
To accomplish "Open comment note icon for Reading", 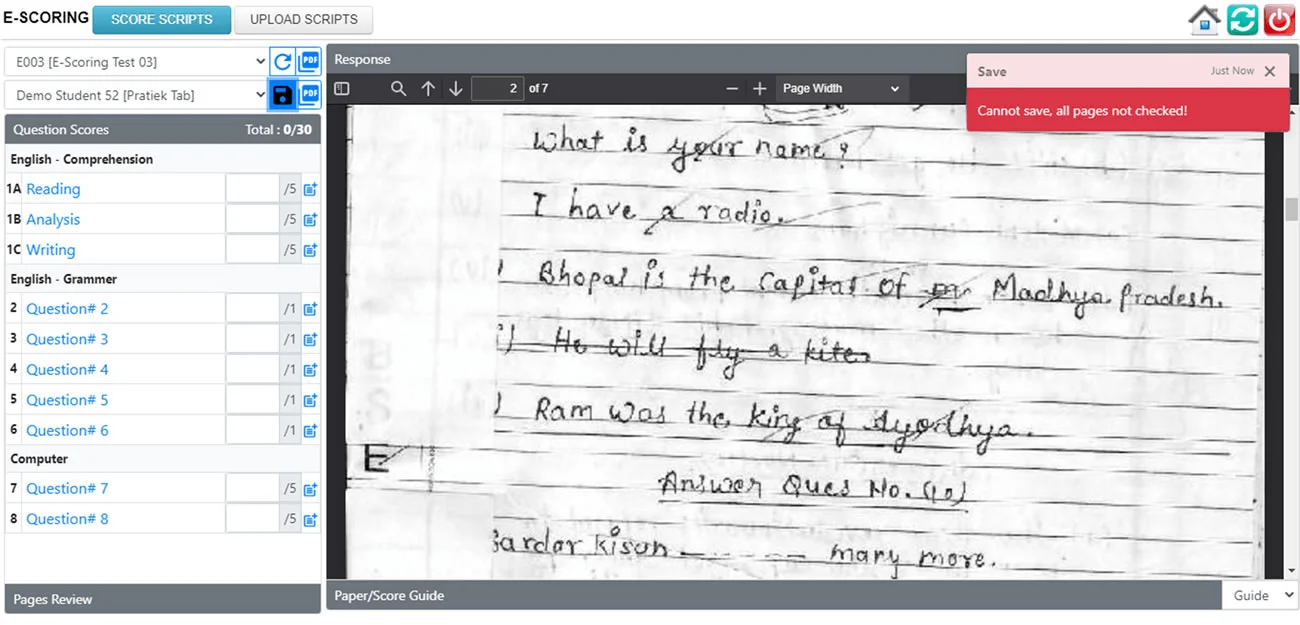I will coord(310,190).
